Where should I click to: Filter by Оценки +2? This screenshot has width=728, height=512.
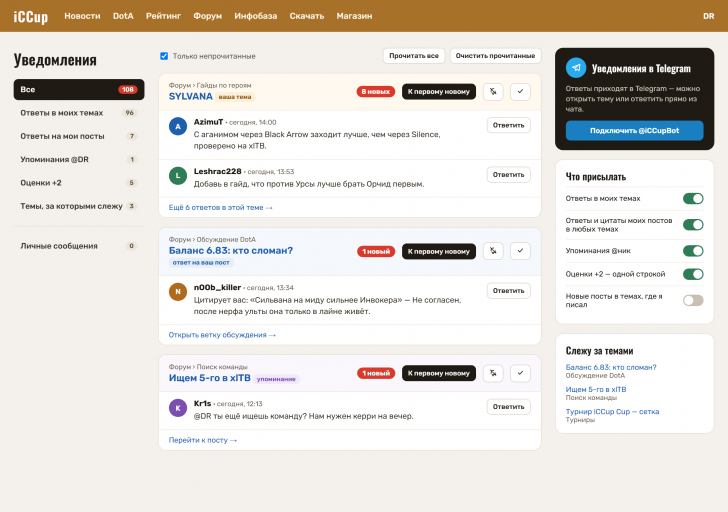coord(79,182)
